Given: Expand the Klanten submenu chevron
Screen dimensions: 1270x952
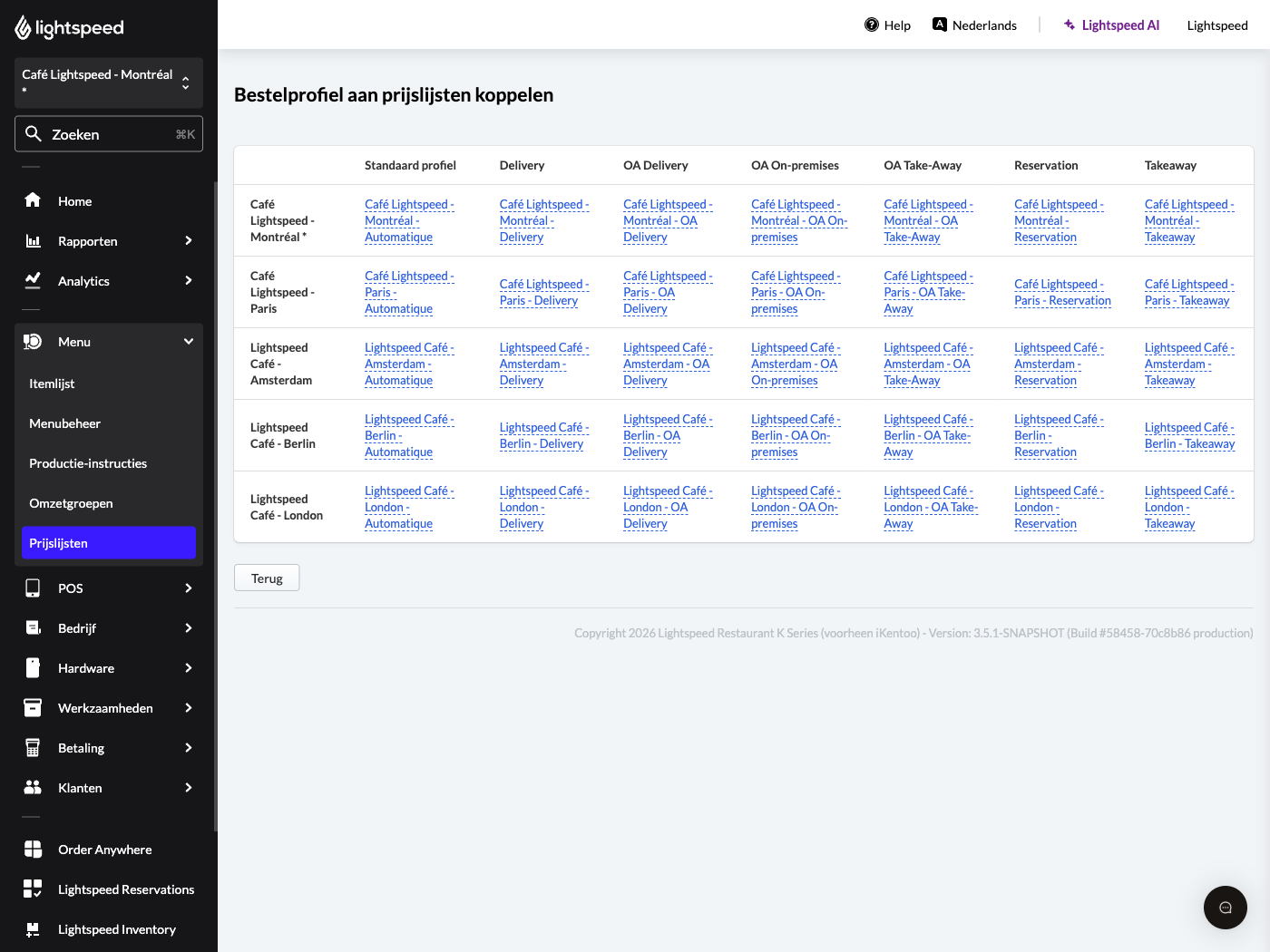Looking at the screenshot, I should click(x=189, y=787).
